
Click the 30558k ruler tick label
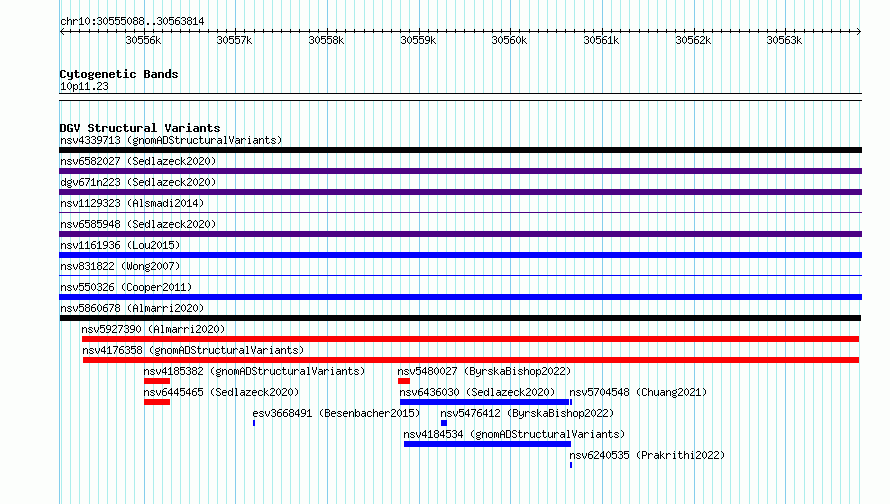click(x=326, y=40)
